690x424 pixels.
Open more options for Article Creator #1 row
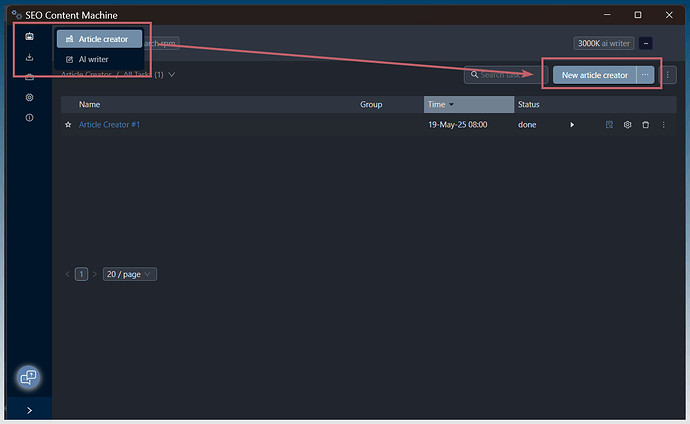tap(664, 124)
